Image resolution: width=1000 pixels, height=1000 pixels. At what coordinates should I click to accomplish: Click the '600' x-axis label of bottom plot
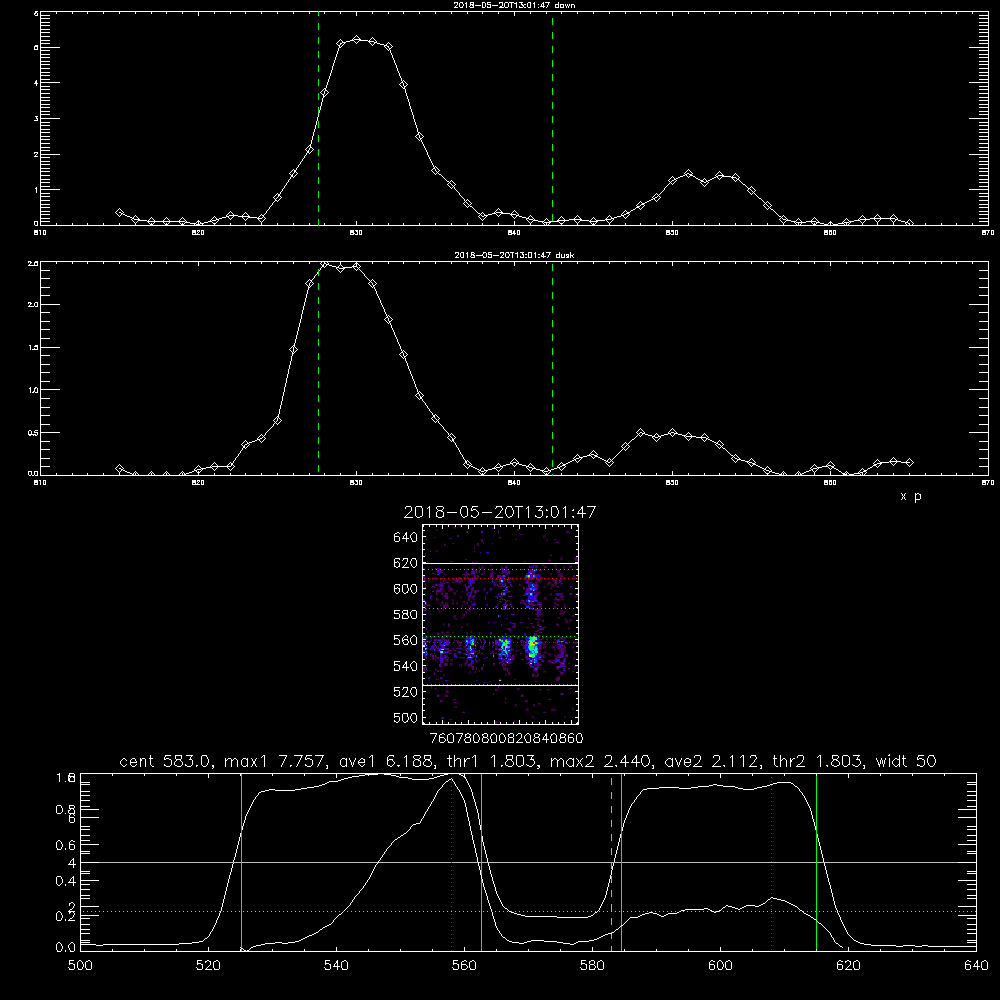[x=720, y=966]
